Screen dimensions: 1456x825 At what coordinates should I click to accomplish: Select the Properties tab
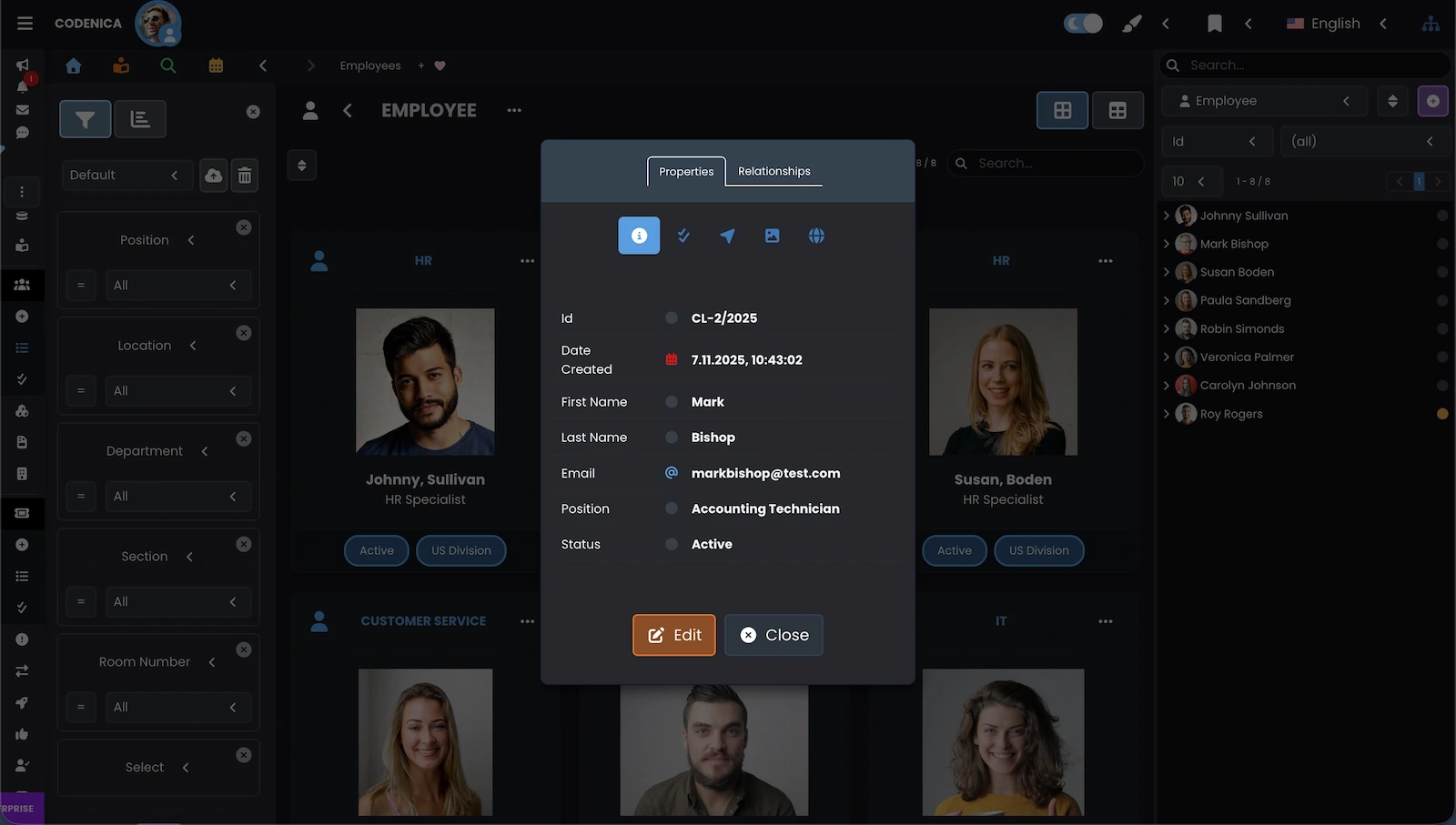(x=686, y=171)
